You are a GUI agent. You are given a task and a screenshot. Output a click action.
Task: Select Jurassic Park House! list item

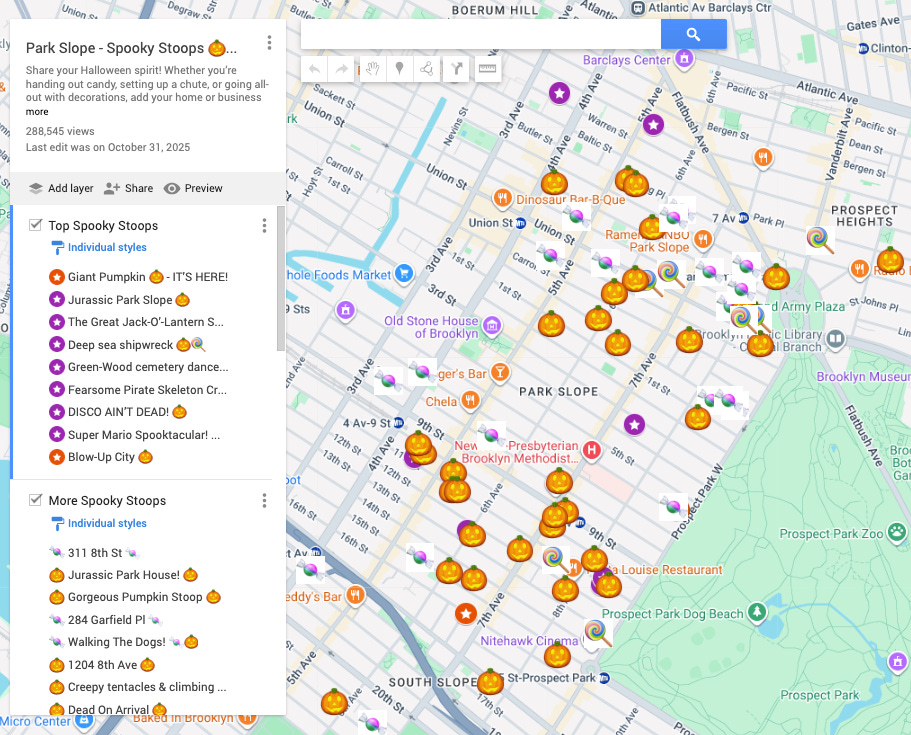tap(124, 575)
